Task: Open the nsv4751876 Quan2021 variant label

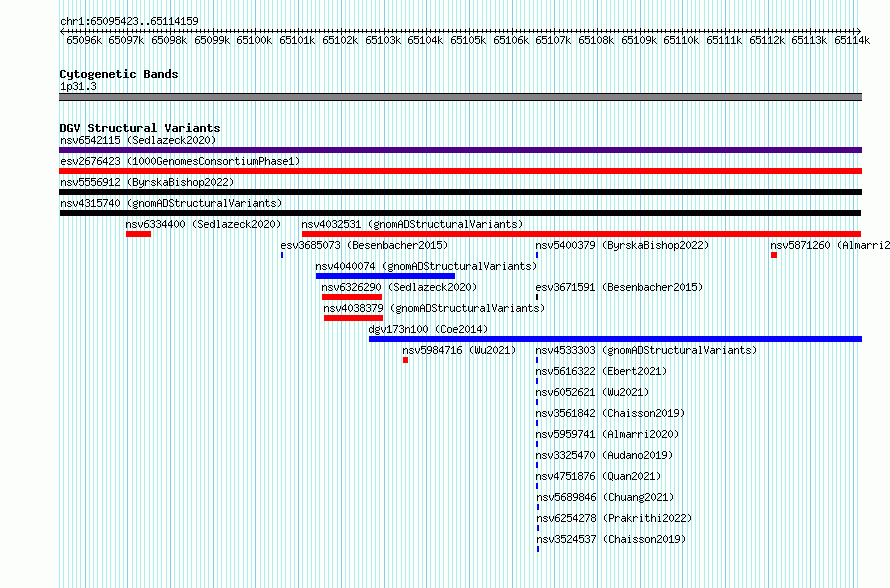Action: 598,476
